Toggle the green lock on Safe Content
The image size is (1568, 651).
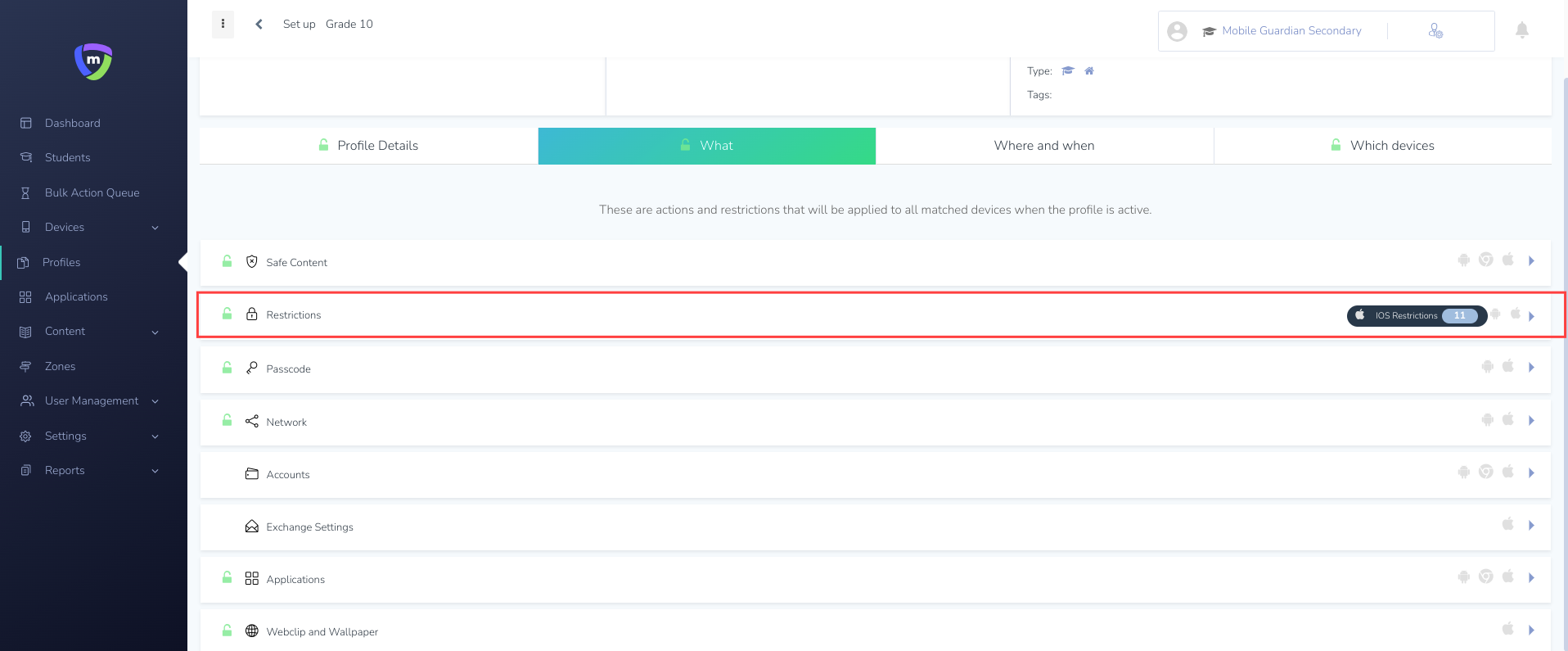[227, 261]
